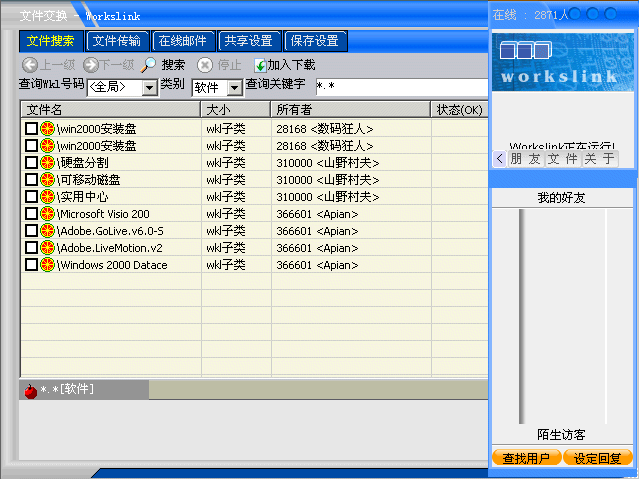The image size is (639, 479).
Task: Click orange icon of 硬盘分割 row
Action: tap(47, 162)
